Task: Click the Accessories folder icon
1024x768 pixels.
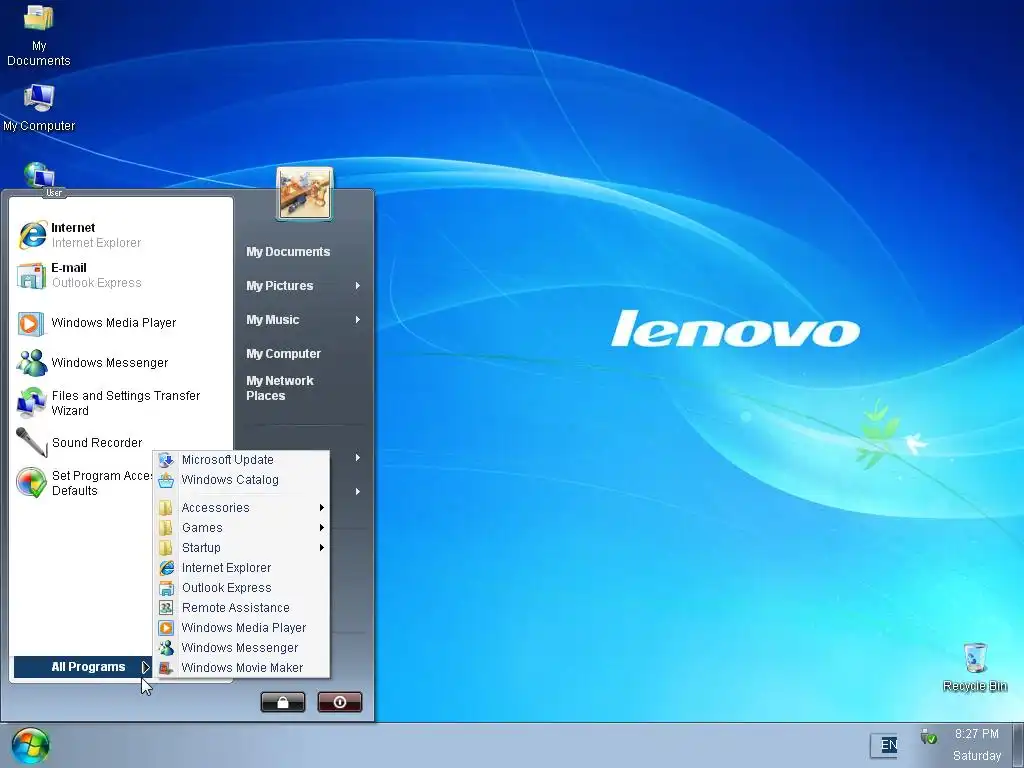Action: [166, 508]
